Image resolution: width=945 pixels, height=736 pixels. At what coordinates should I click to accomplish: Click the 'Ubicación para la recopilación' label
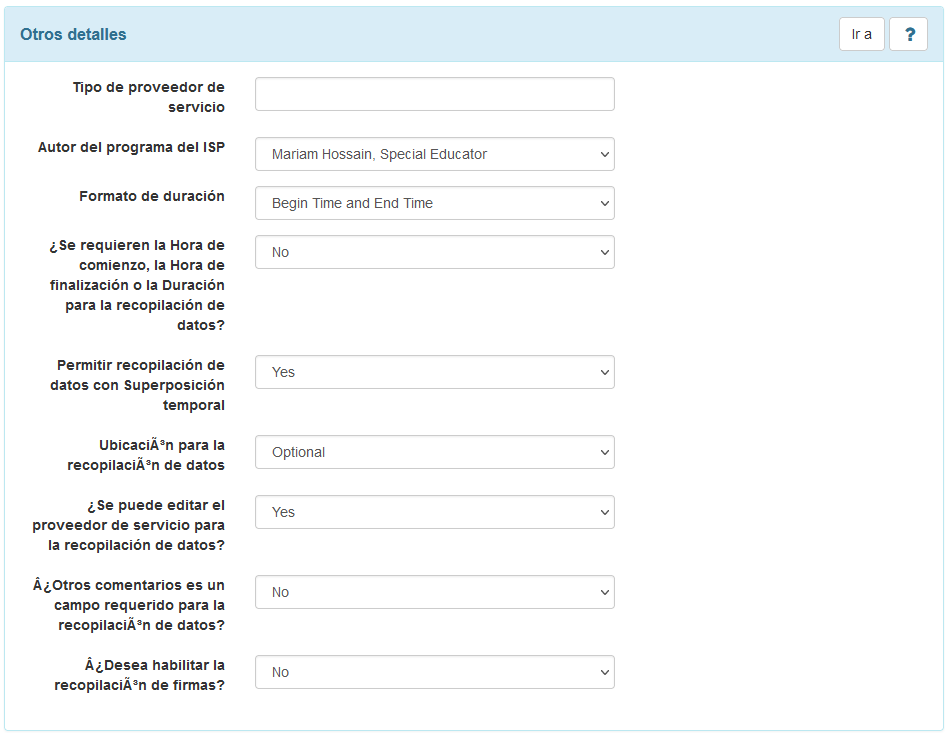pos(146,455)
